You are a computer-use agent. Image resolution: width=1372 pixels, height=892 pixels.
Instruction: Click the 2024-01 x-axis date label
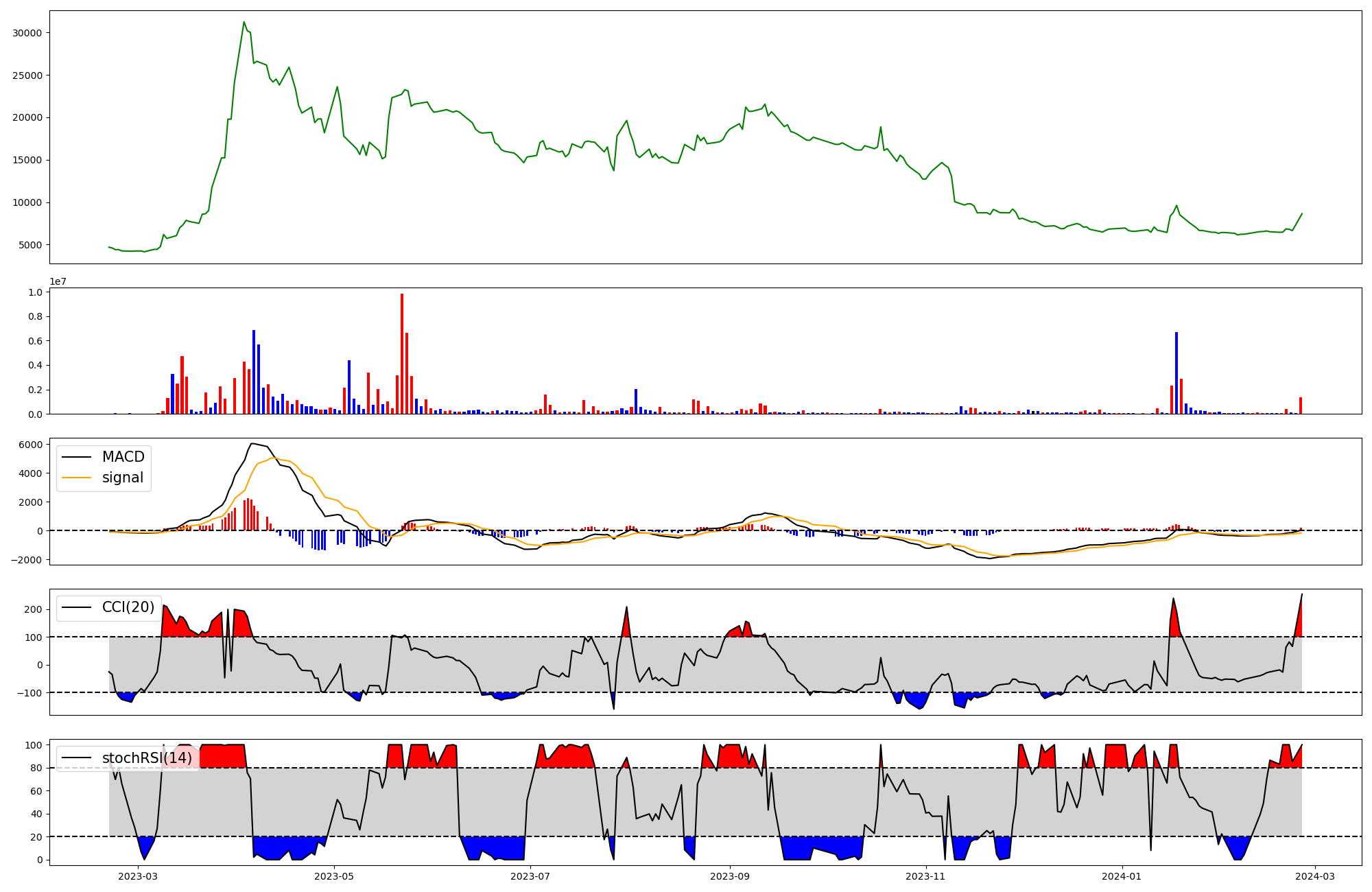[x=1122, y=876]
